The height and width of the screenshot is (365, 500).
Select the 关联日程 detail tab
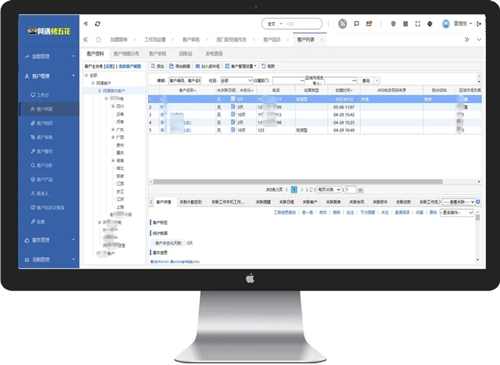coord(287,202)
